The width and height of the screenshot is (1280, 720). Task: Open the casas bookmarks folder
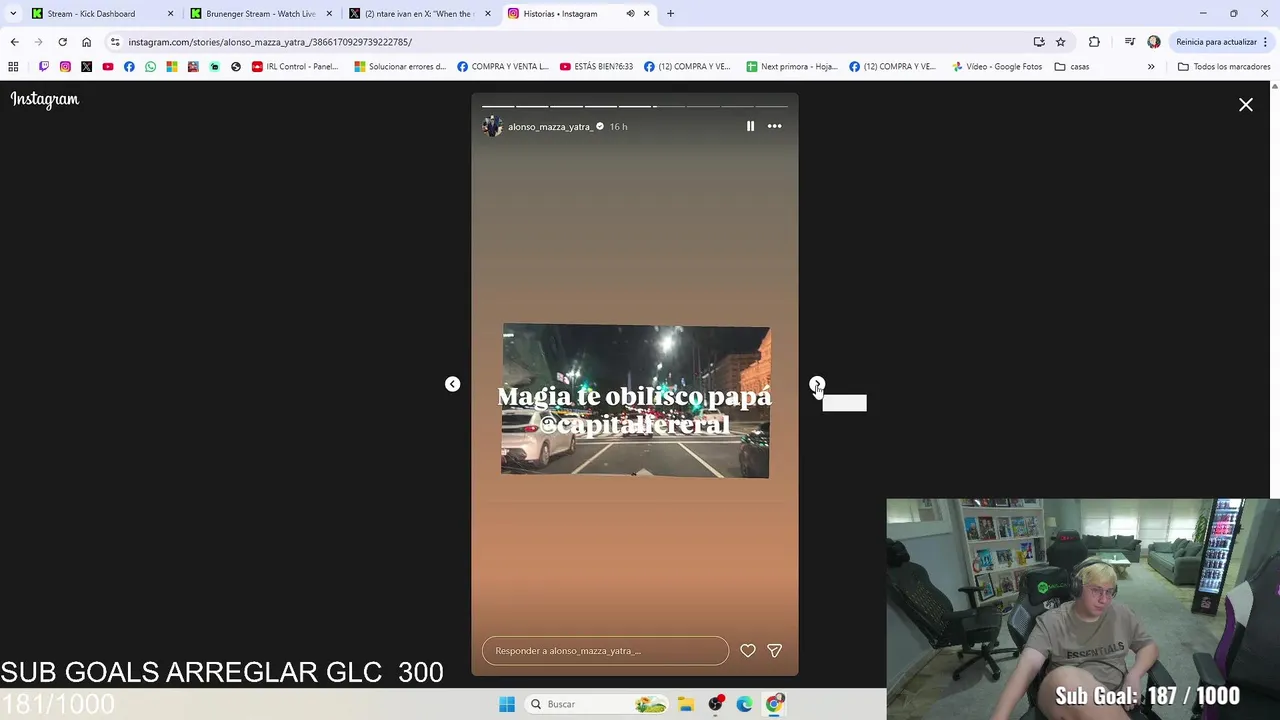pyautogui.click(x=1072, y=67)
